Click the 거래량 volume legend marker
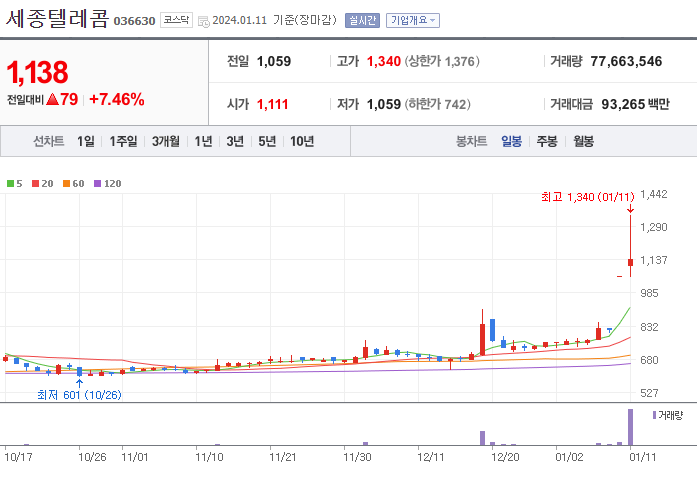The image size is (697, 481). click(654, 415)
